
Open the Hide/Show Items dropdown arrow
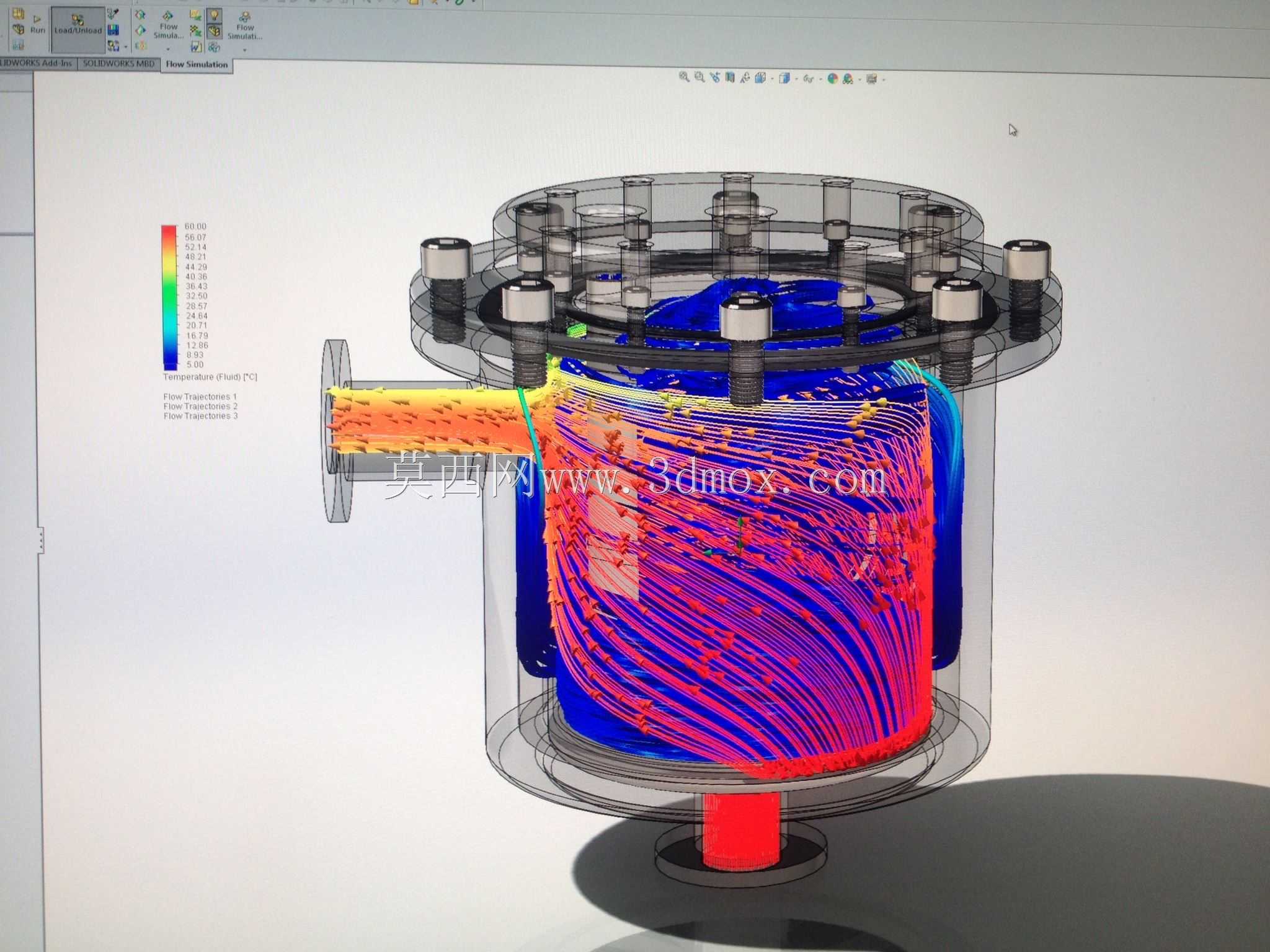click(820, 79)
